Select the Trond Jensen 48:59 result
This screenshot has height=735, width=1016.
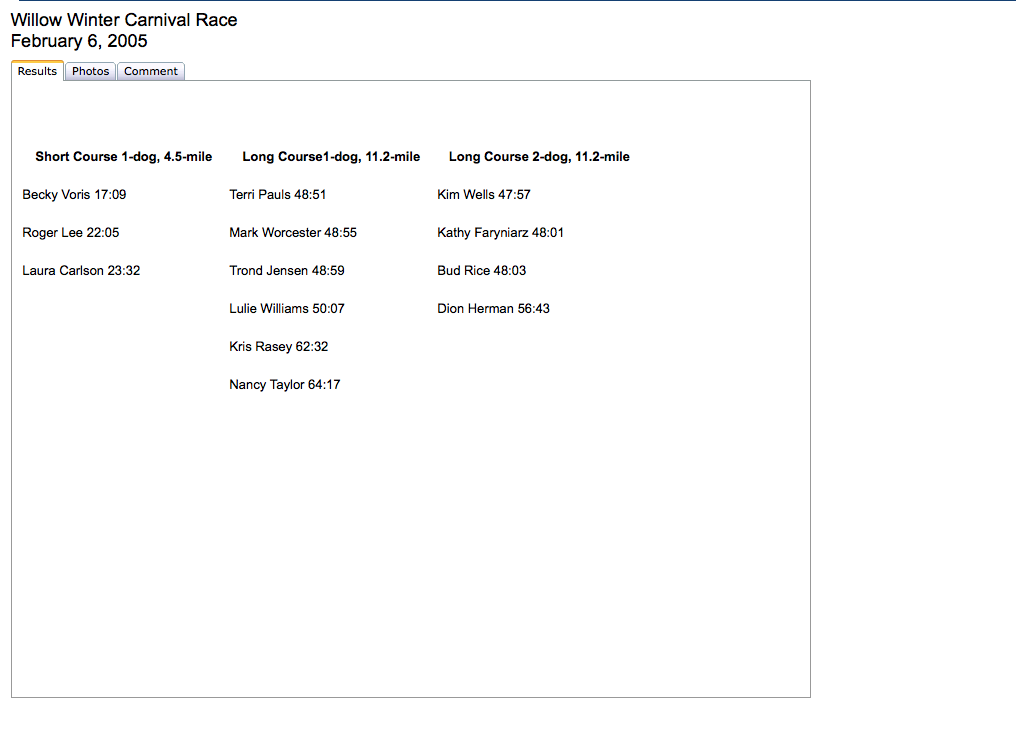click(286, 270)
